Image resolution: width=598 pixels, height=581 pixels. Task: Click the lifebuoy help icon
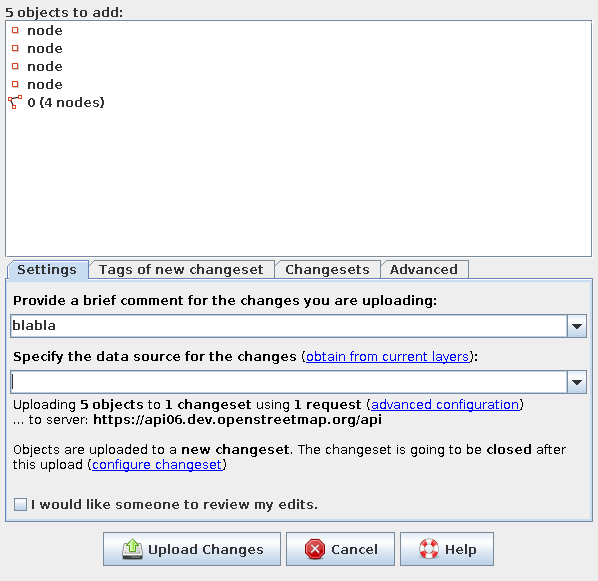429,549
